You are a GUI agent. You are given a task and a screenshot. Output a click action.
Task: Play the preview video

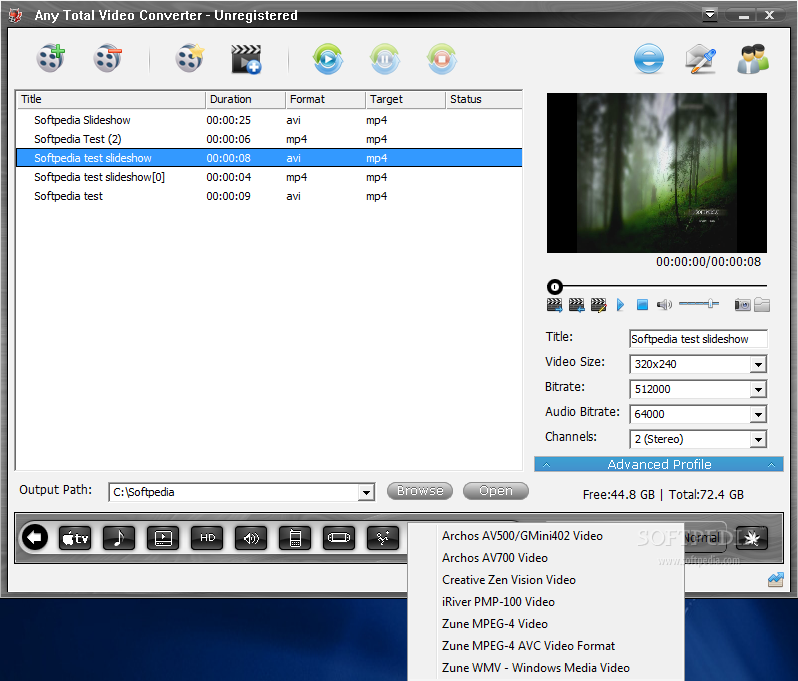620,305
